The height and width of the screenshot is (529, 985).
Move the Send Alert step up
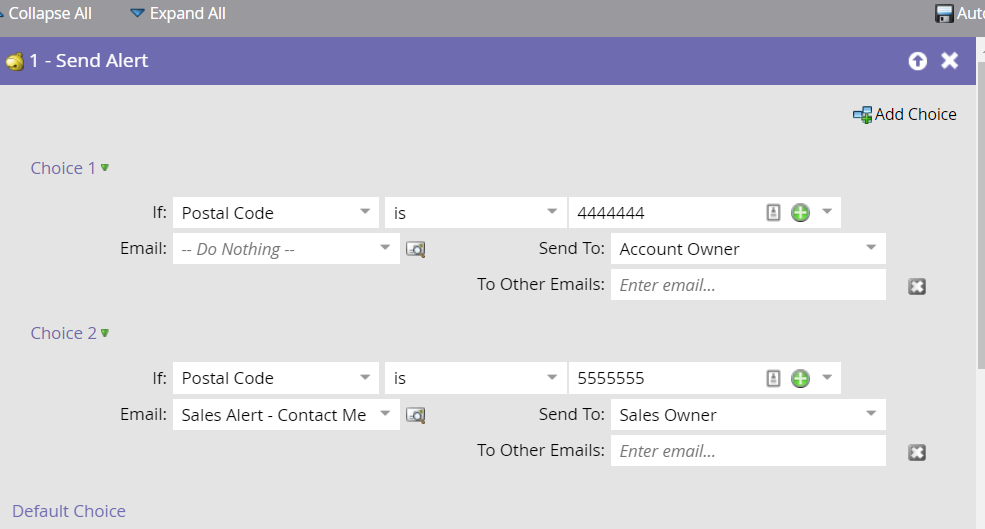click(x=918, y=61)
